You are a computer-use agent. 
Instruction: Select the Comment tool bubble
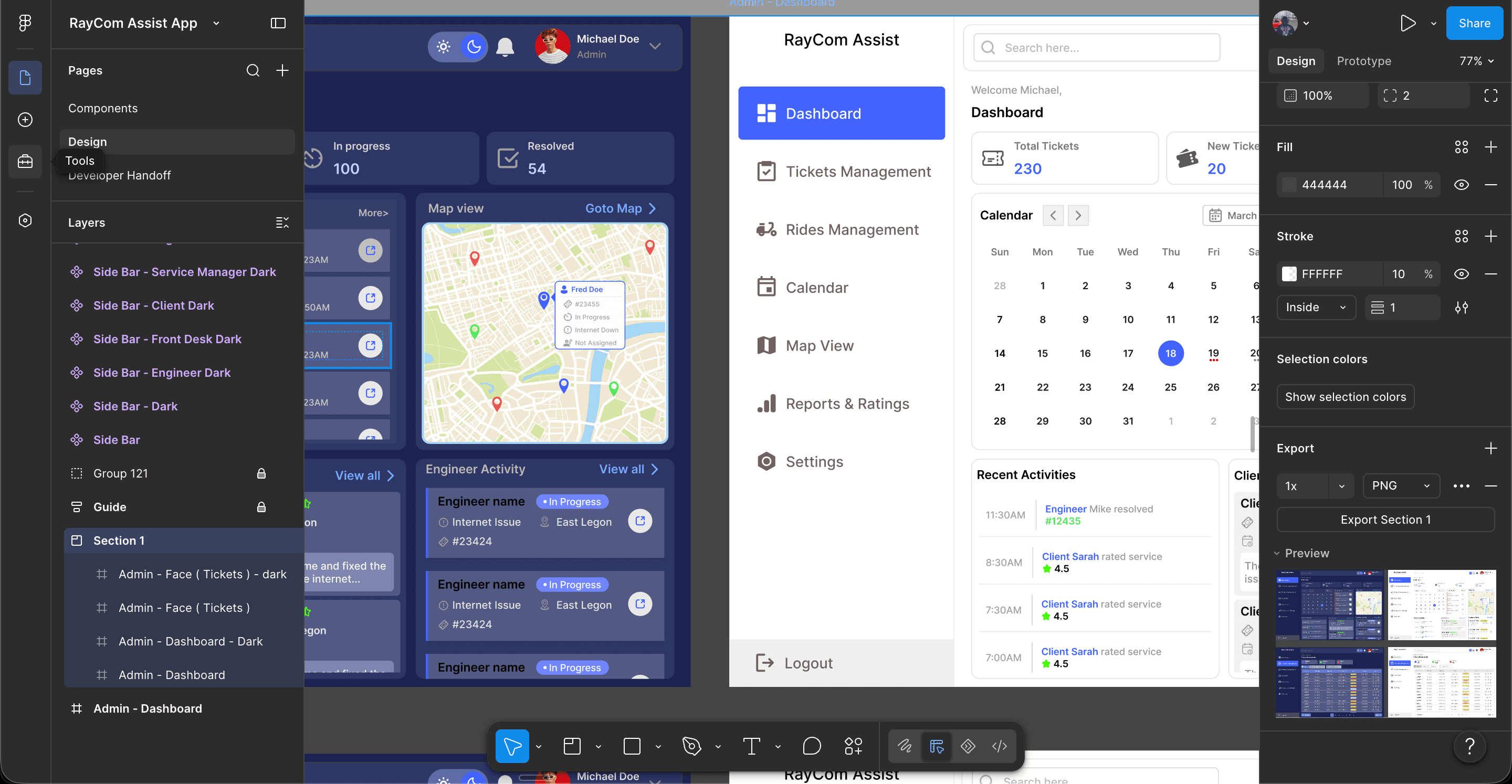coord(811,746)
